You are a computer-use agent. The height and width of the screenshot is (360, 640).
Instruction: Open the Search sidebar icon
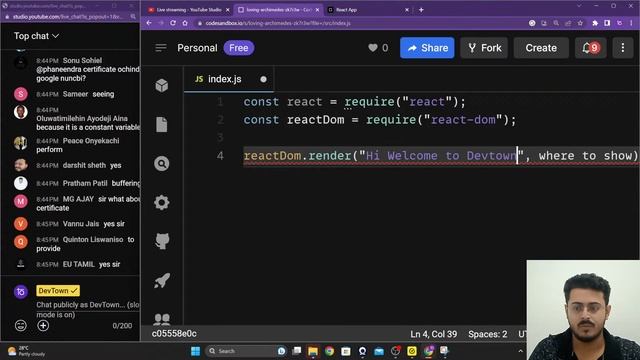point(162,164)
